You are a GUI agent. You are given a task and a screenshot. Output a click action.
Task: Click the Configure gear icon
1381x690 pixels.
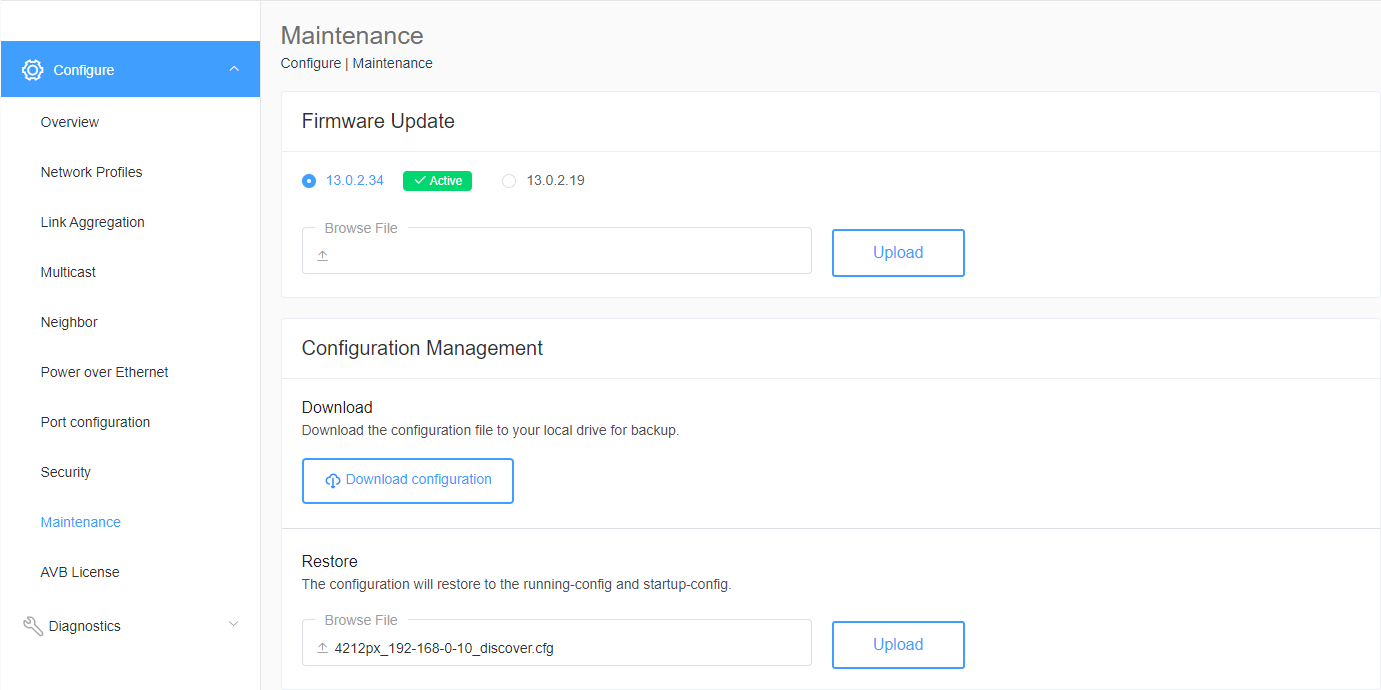33,70
